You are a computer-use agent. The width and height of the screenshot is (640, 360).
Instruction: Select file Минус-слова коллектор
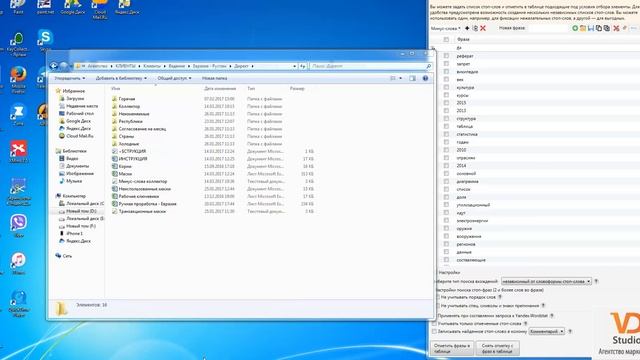142,181
